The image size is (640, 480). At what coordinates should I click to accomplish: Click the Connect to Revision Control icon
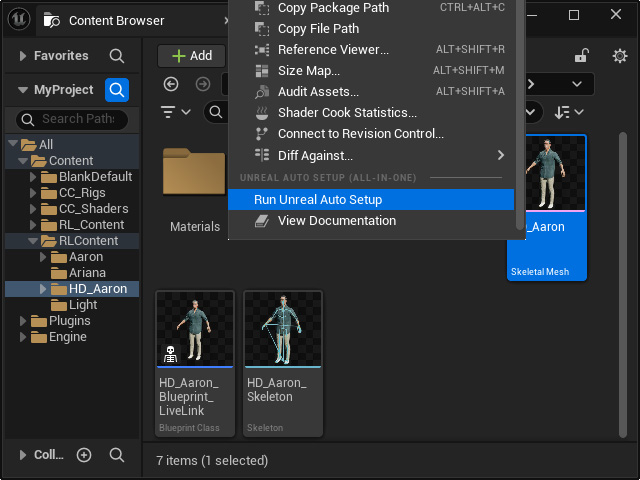pyautogui.click(x=262, y=134)
